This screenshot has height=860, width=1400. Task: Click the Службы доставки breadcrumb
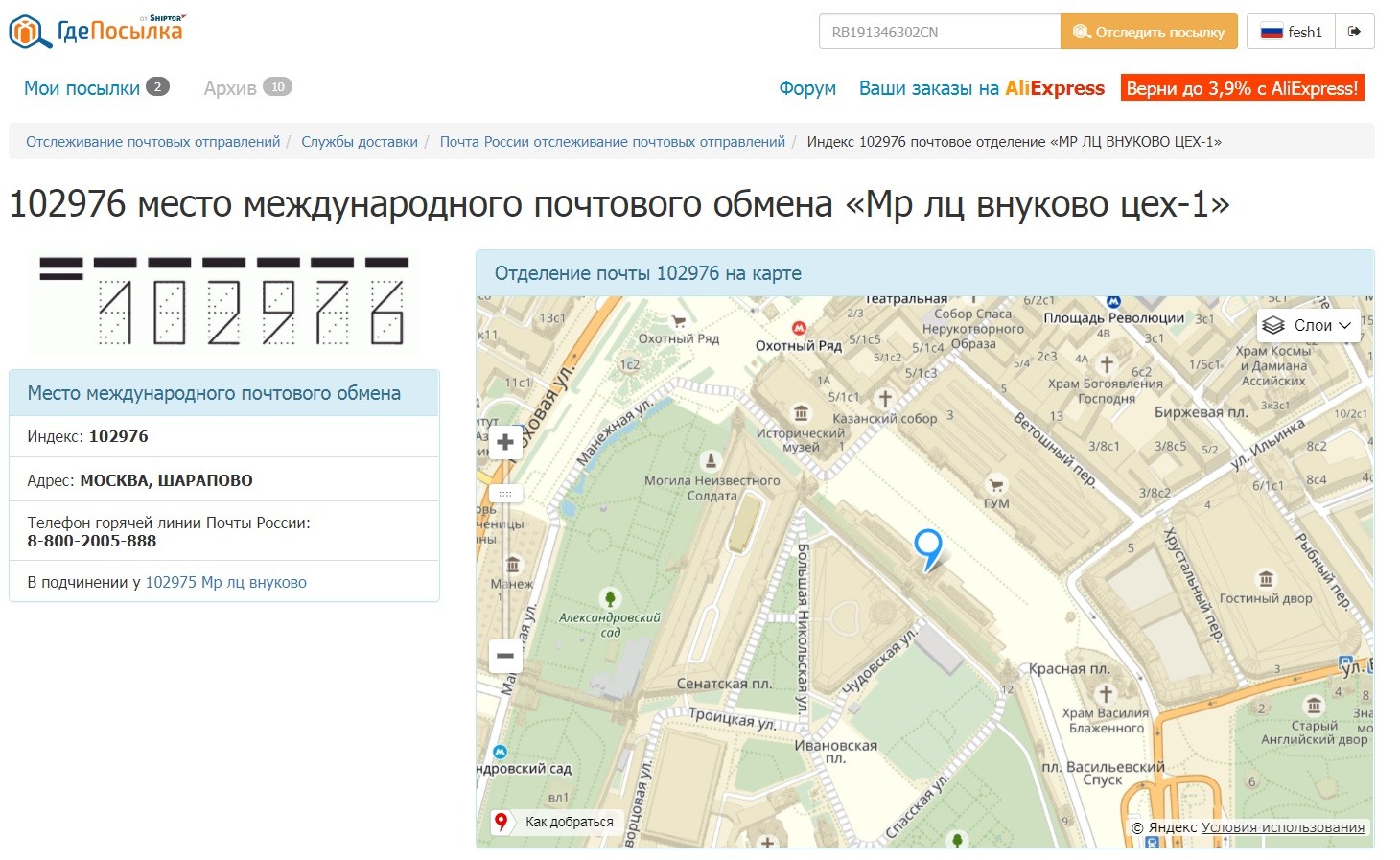[360, 142]
